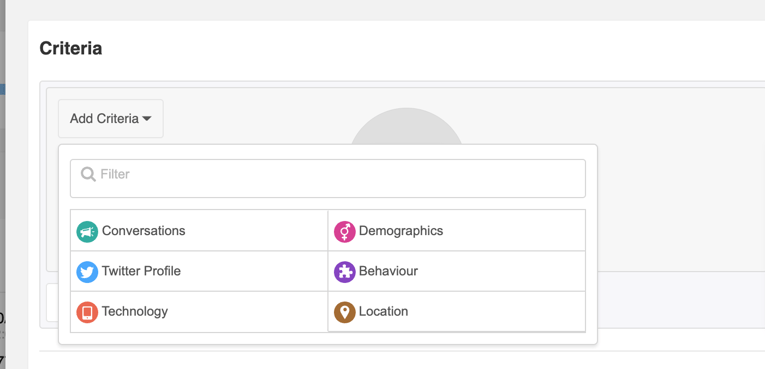Click the magnifier icon in Filter box
The height and width of the screenshot is (369, 765).
click(x=88, y=174)
